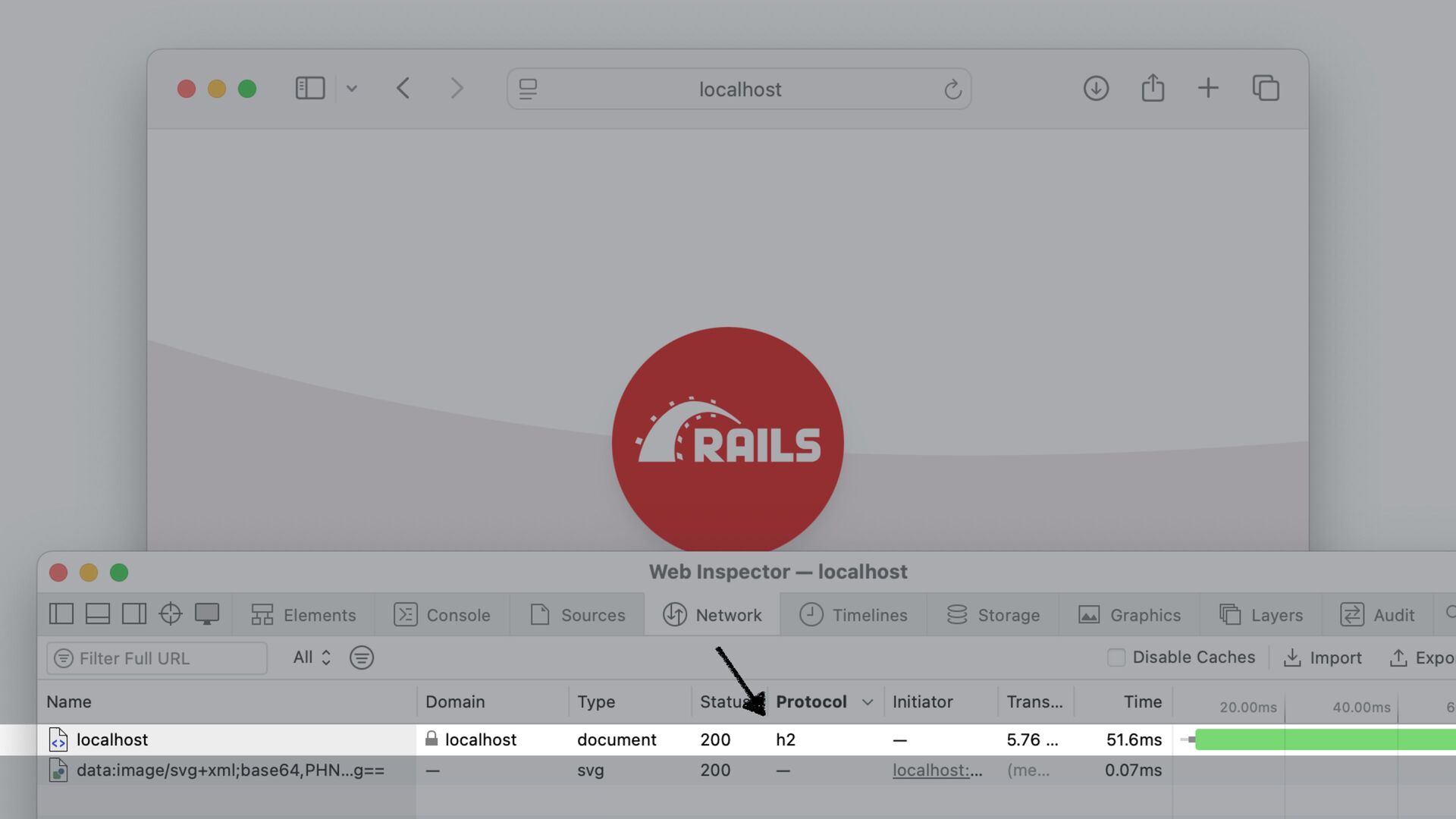Click the Safari sidebar toggle icon
The image size is (1456, 819).
pyautogui.click(x=309, y=89)
